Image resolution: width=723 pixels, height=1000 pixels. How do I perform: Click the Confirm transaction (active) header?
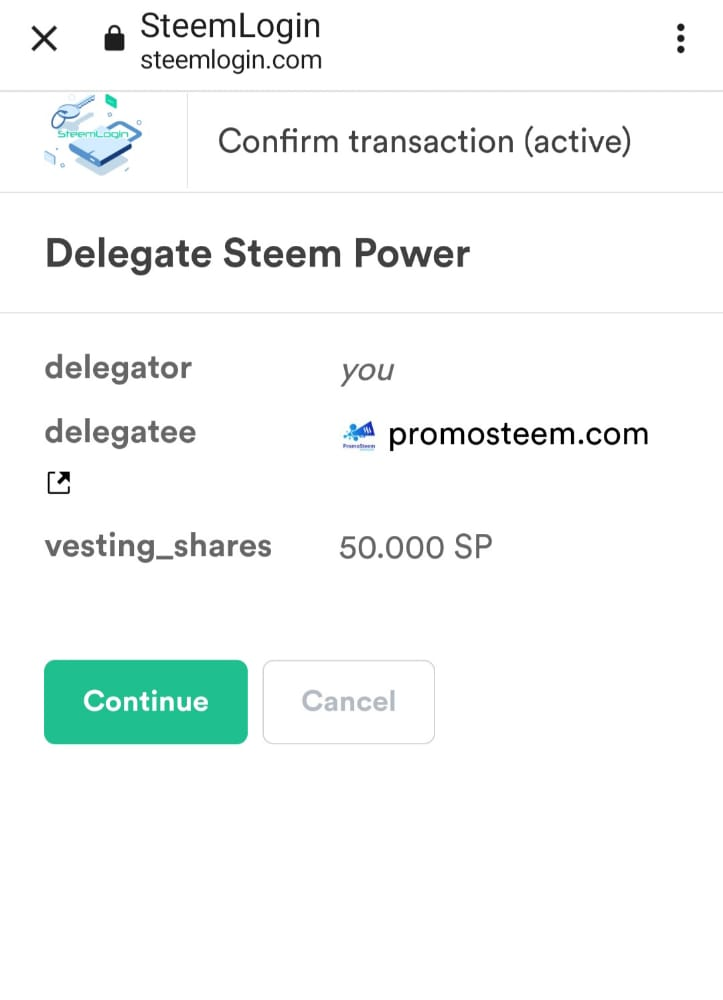coord(424,141)
